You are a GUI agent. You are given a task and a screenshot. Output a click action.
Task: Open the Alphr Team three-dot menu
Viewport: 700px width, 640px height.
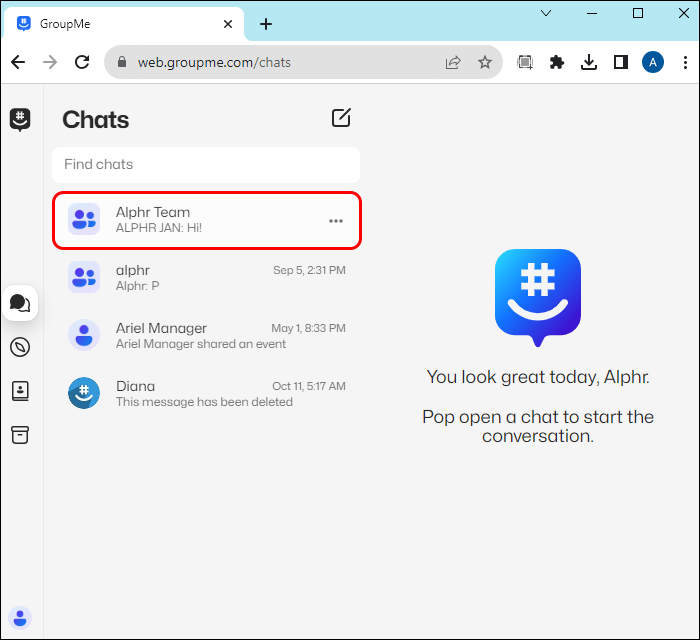click(x=336, y=221)
